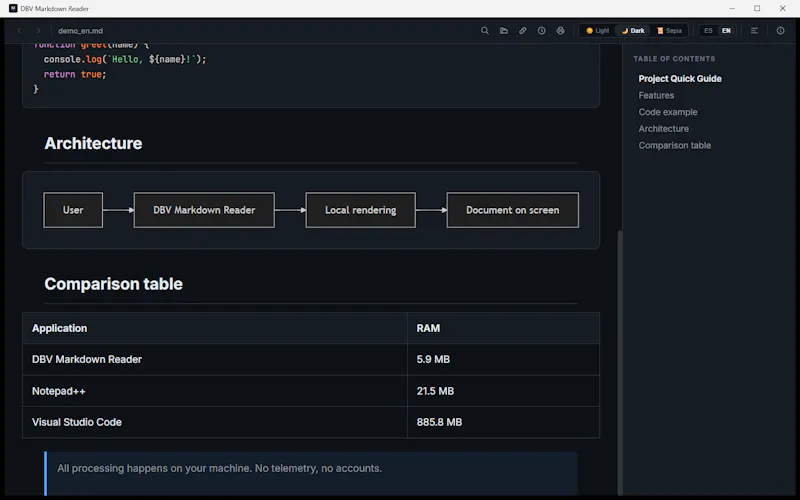Jump to Project Quick Guide in contents
Viewport: 800px width, 500px height.
point(680,79)
